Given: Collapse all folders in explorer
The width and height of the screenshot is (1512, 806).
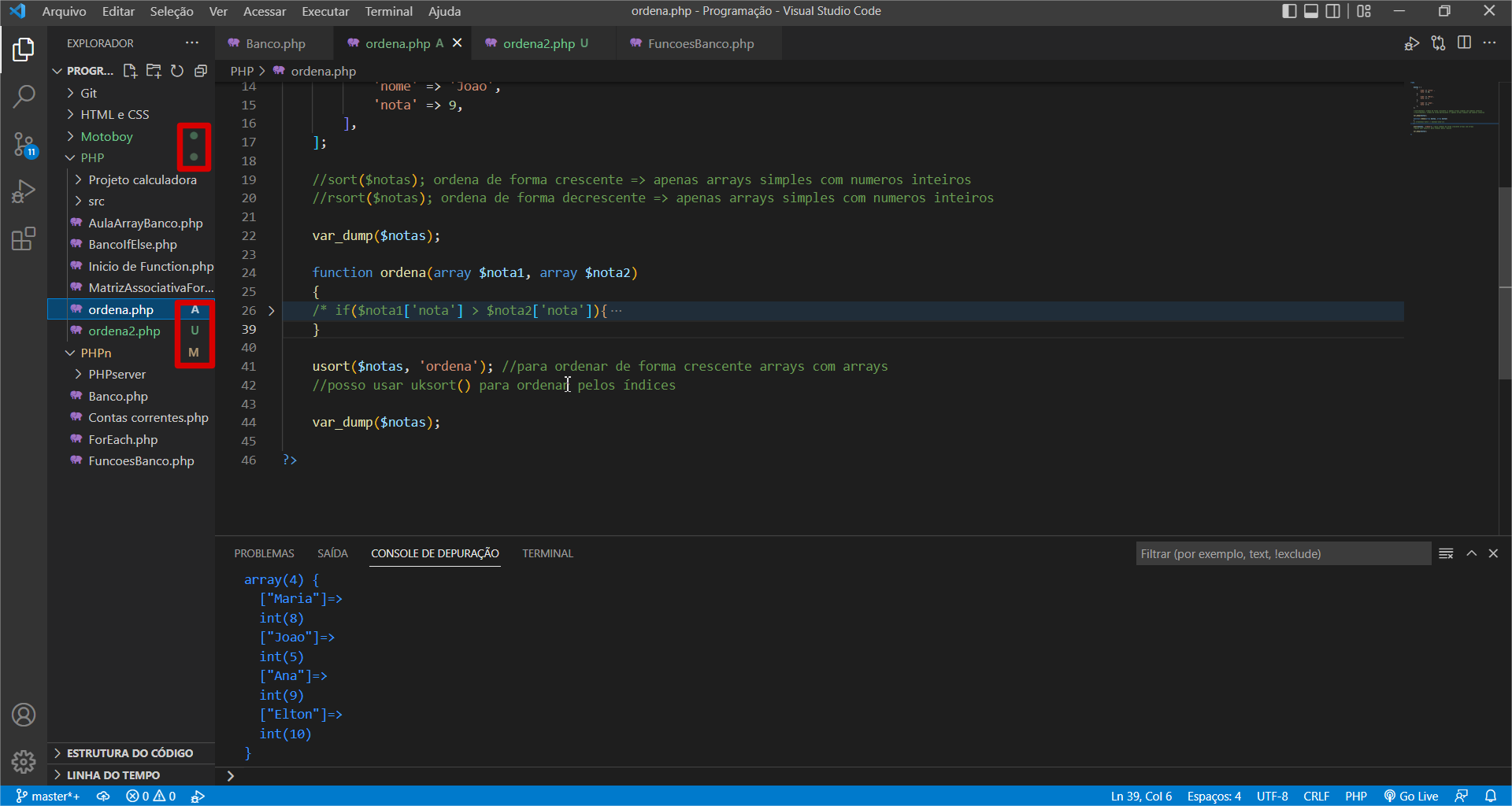Looking at the screenshot, I should click(201, 71).
